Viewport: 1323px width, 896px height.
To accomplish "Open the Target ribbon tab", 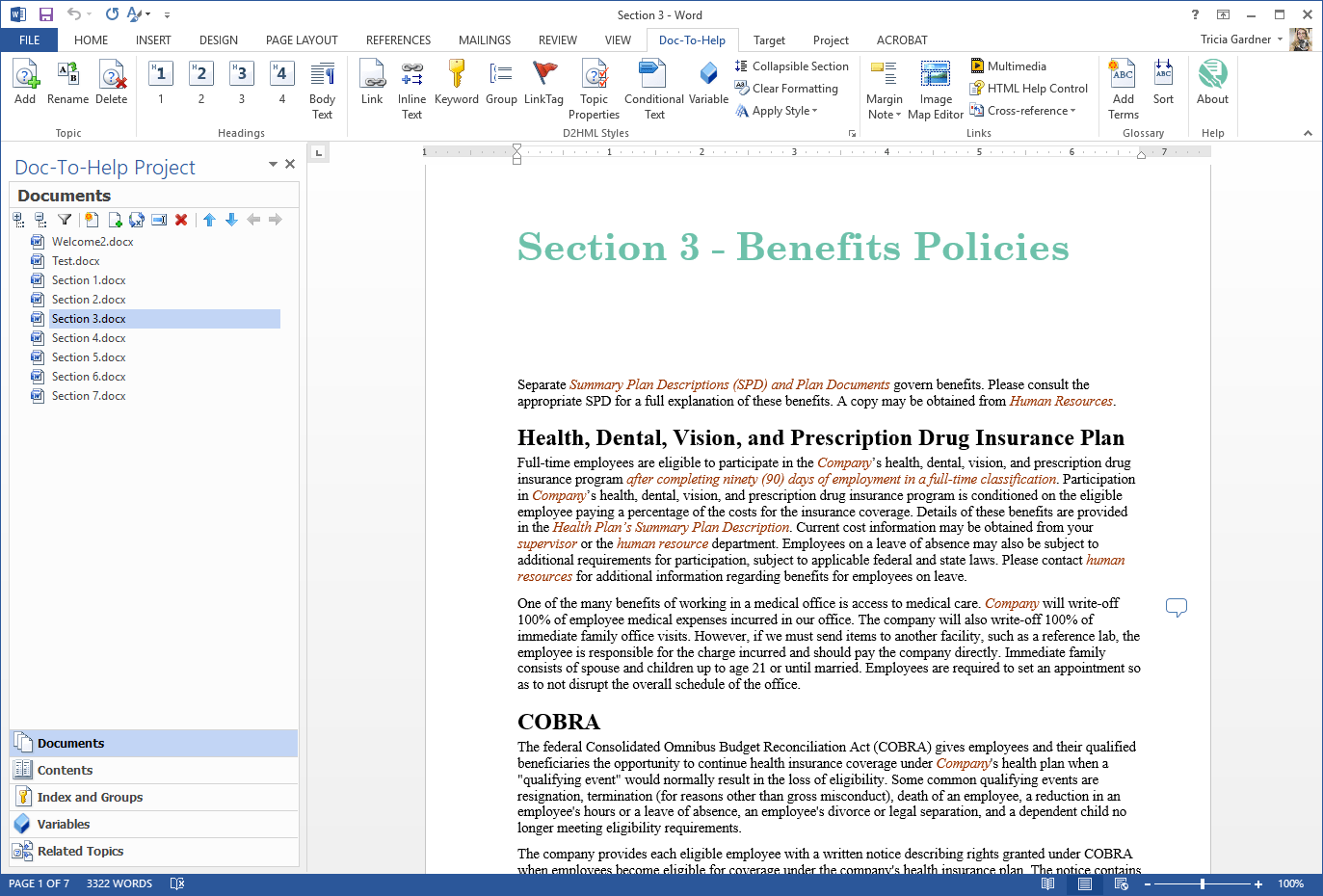I will 769,40.
